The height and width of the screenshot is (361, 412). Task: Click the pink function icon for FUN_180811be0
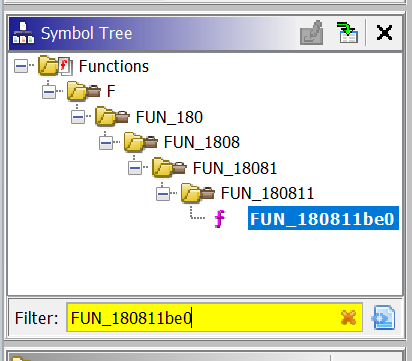220,219
